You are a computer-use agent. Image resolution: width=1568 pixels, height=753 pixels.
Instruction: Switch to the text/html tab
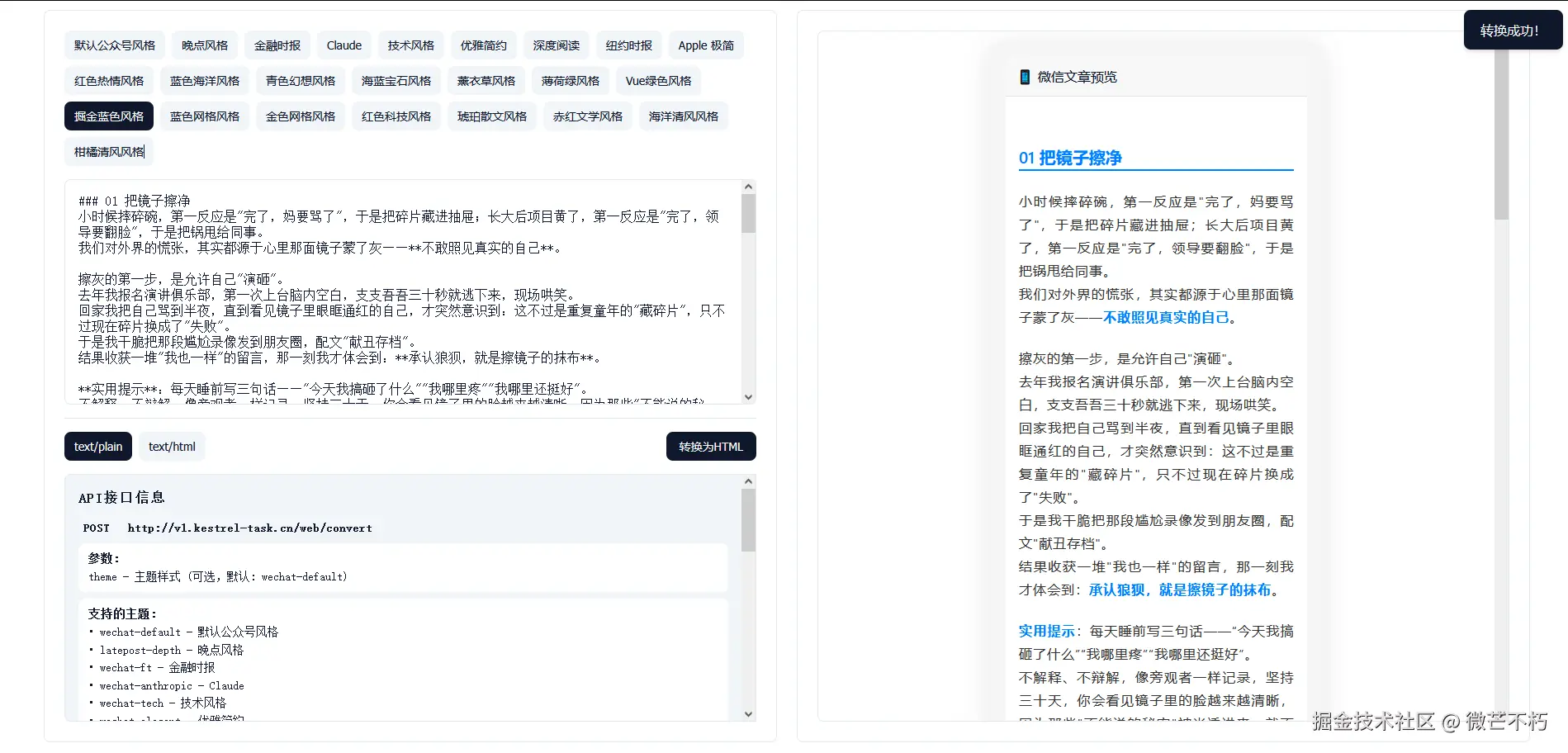172,447
